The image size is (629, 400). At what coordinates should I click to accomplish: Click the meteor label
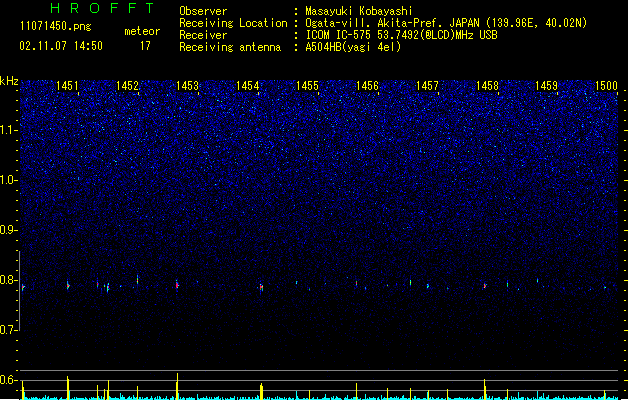(x=142, y=31)
